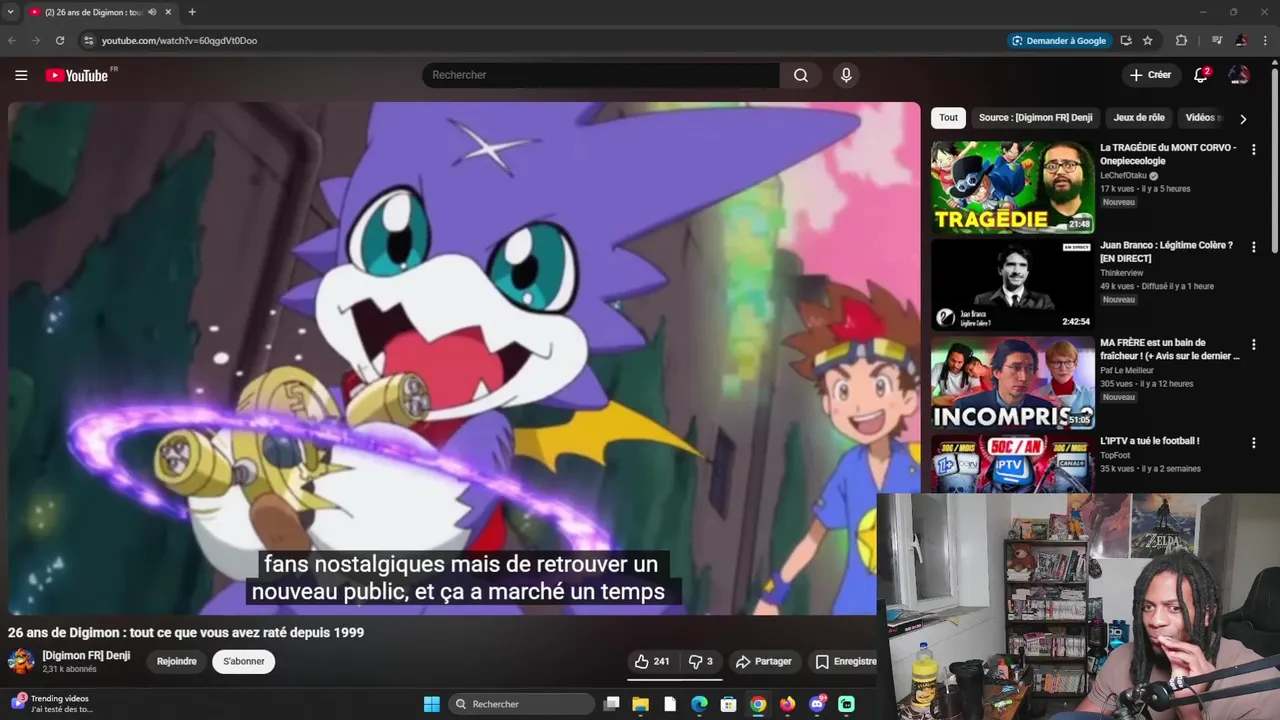Image resolution: width=1280 pixels, height=720 pixels.
Task: Mute the tab using the speaker icon
Action: [152, 12]
